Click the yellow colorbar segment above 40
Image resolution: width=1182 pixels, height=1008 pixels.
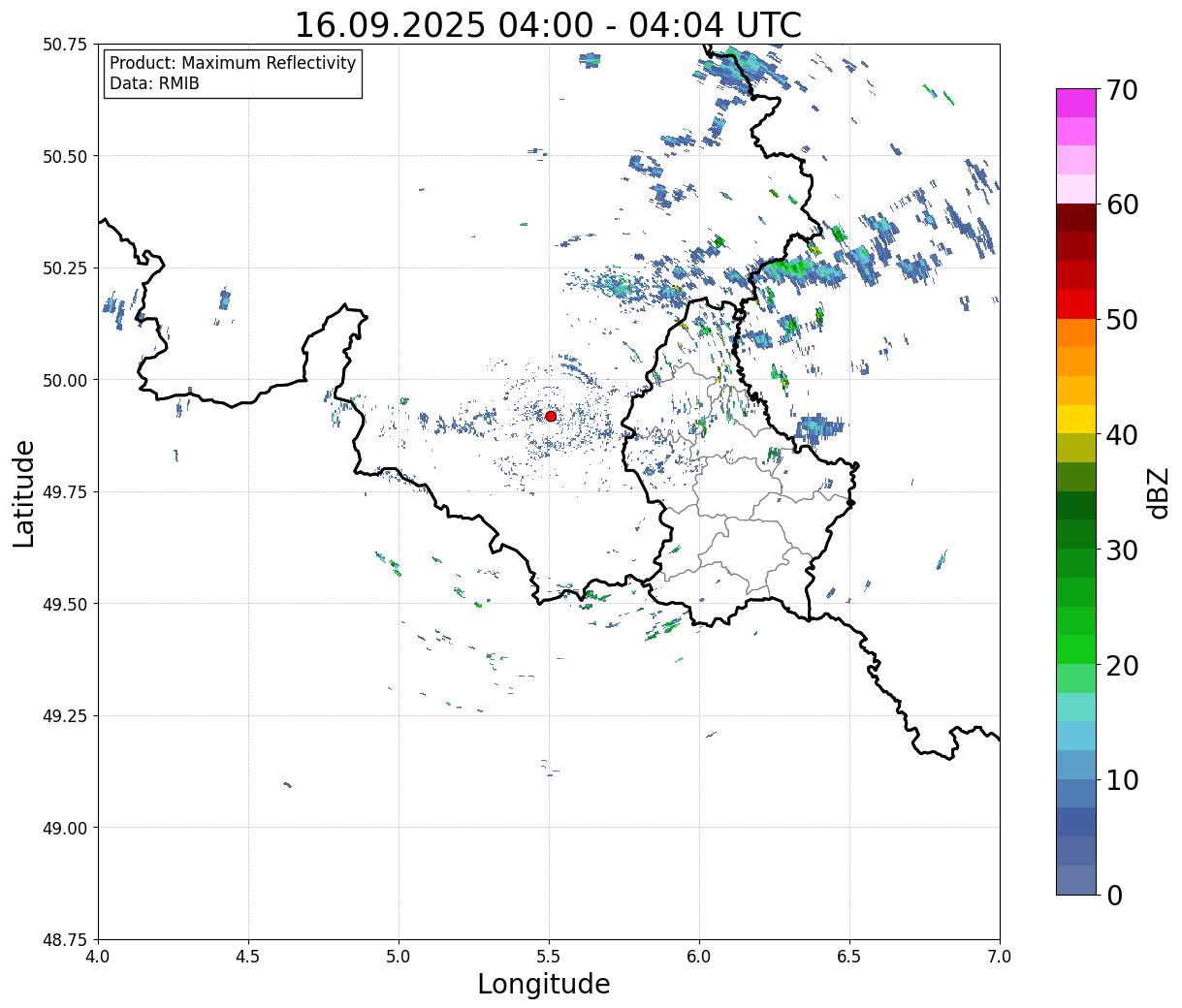pyautogui.click(x=1076, y=419)
